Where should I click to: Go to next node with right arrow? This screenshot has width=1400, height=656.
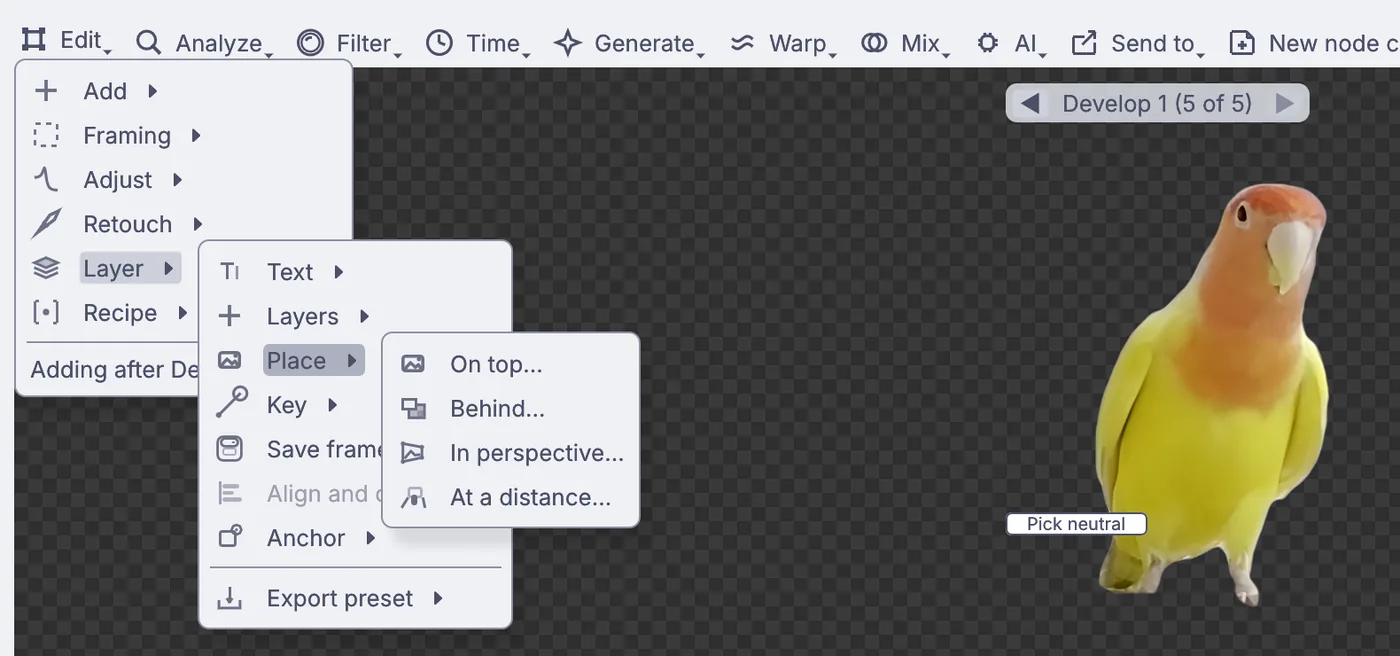tap(1285, 103)
